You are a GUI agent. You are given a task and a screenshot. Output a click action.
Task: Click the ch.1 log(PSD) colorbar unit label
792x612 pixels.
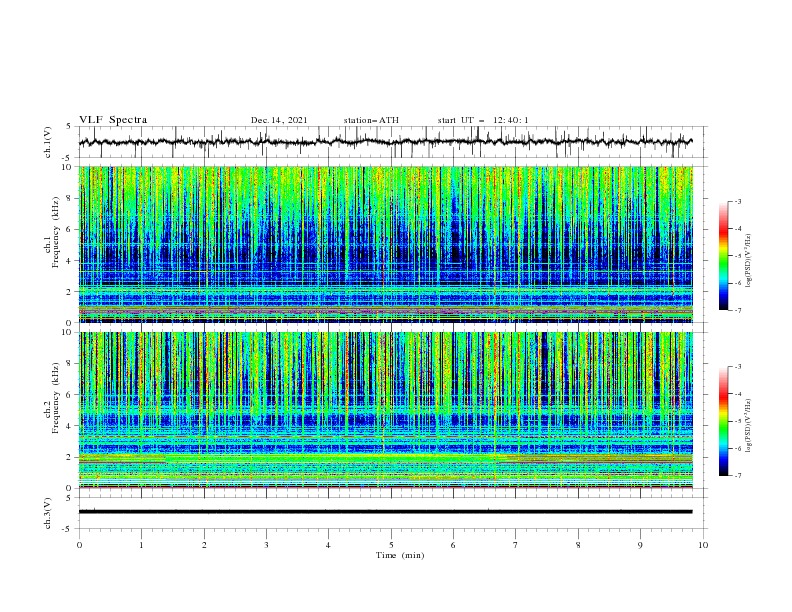coord(748,261)
